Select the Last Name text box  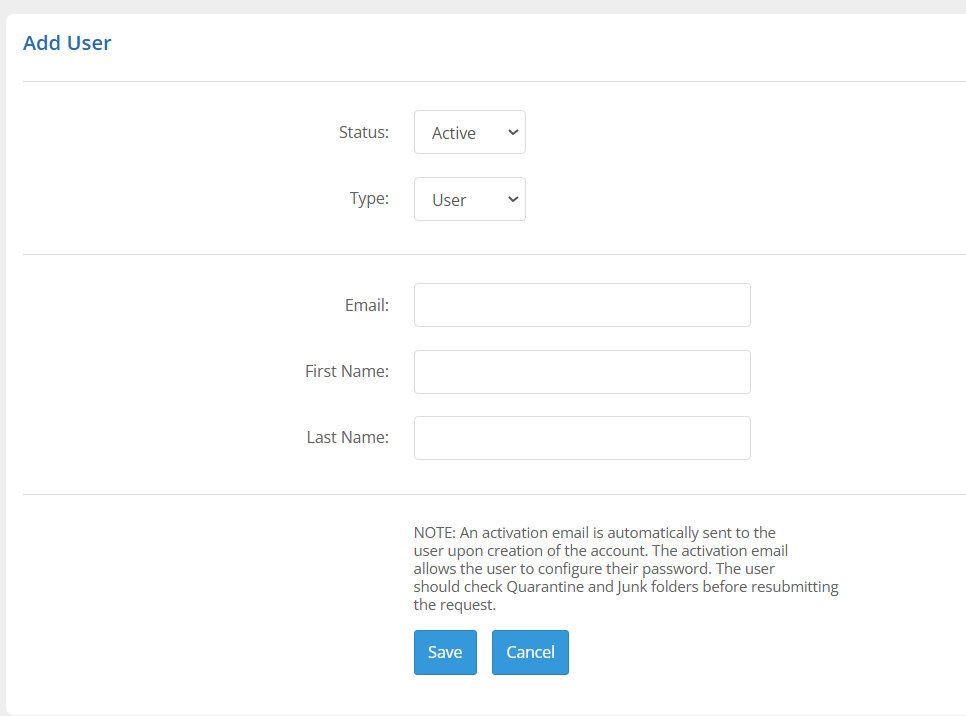click(x=582, y=438)
